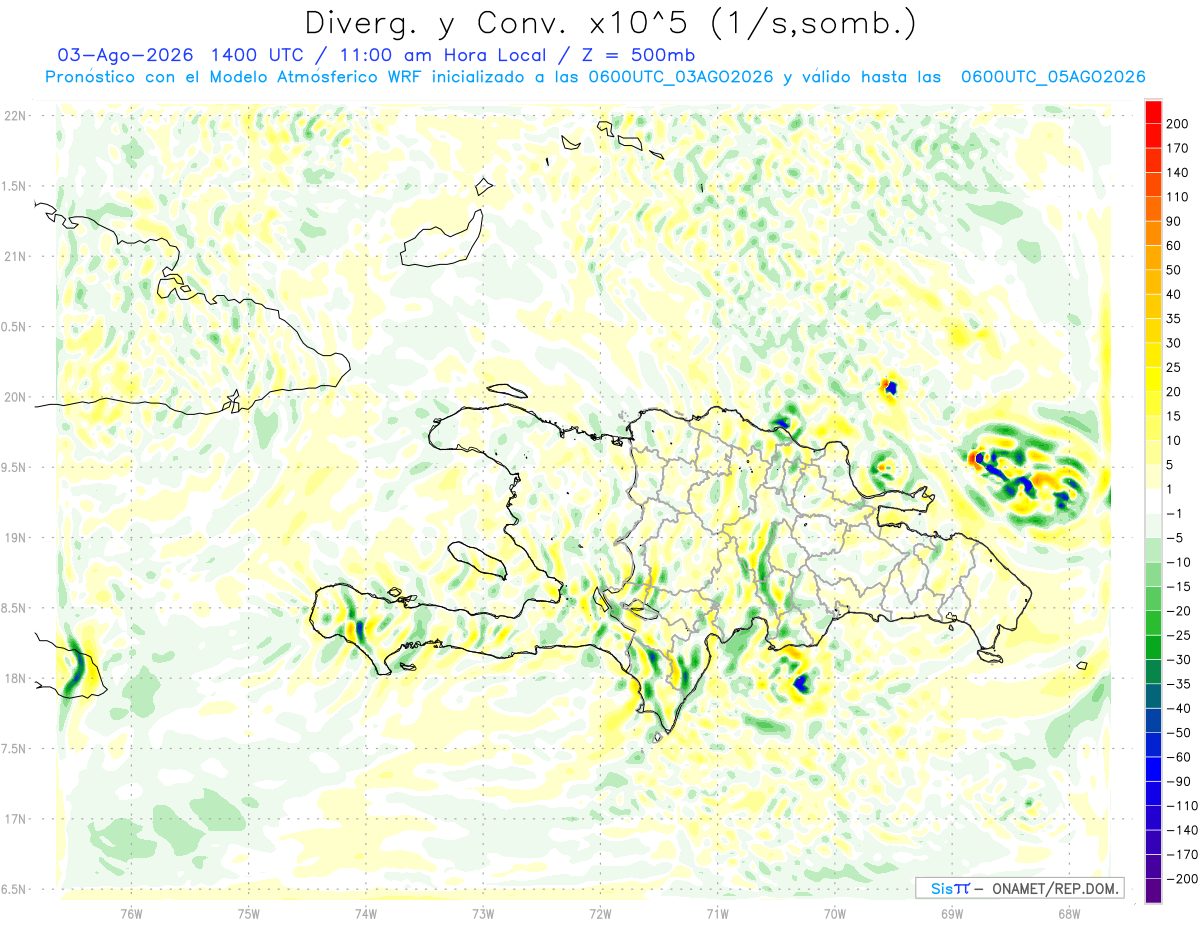Click the white swatch between 1 and -1
Viewport: 1200px width, 927px height.
pos(1153,502)
